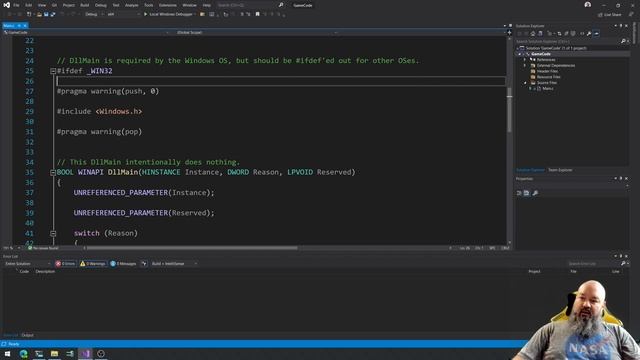Viewport: 640px width, 360px height.
Task: Click the Error List filter icon
Action: click(x=144, y=264)
